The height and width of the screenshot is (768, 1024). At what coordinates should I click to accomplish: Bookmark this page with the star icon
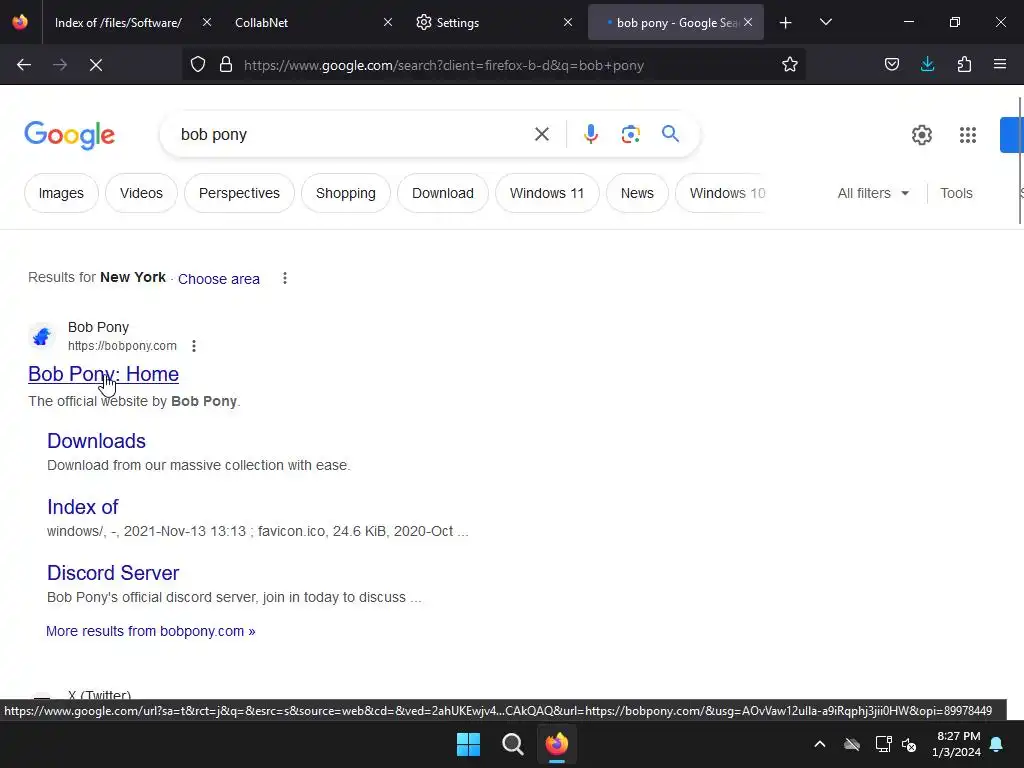[x=790, y=64]
